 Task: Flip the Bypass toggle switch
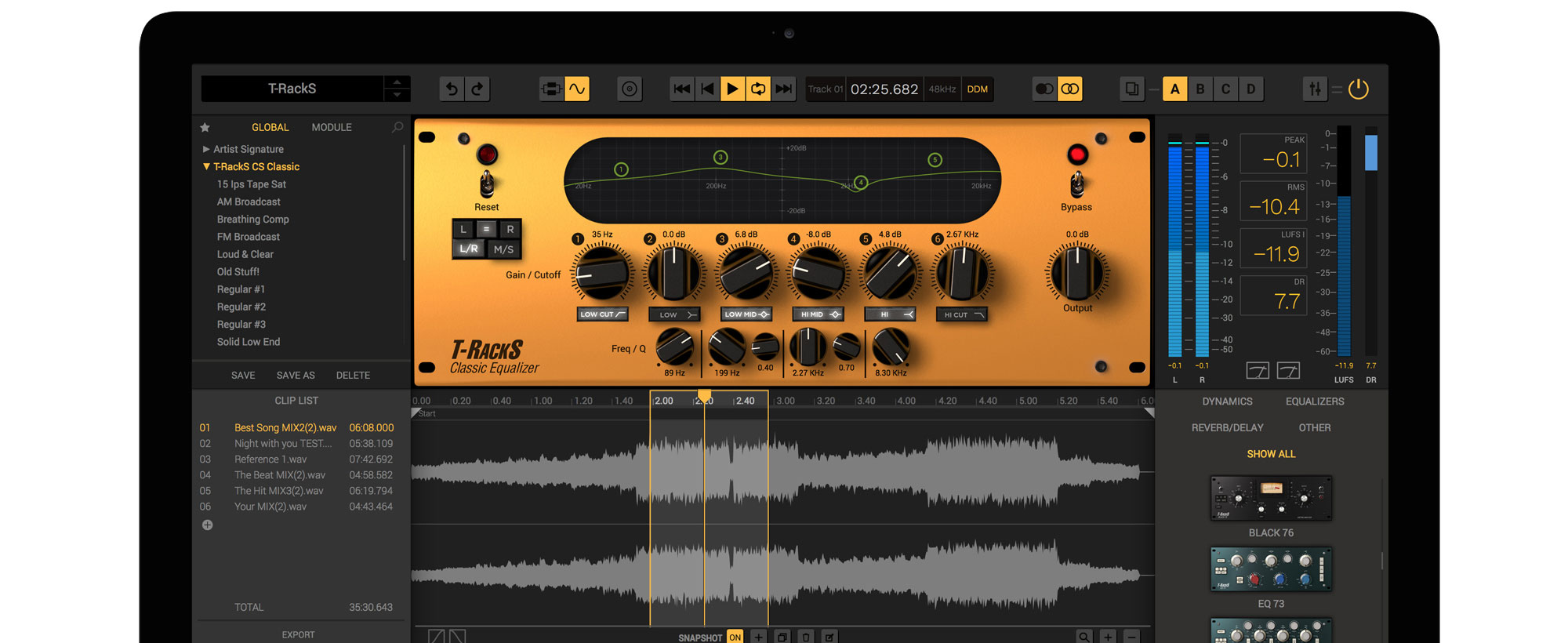click(x=1077, y=184)
